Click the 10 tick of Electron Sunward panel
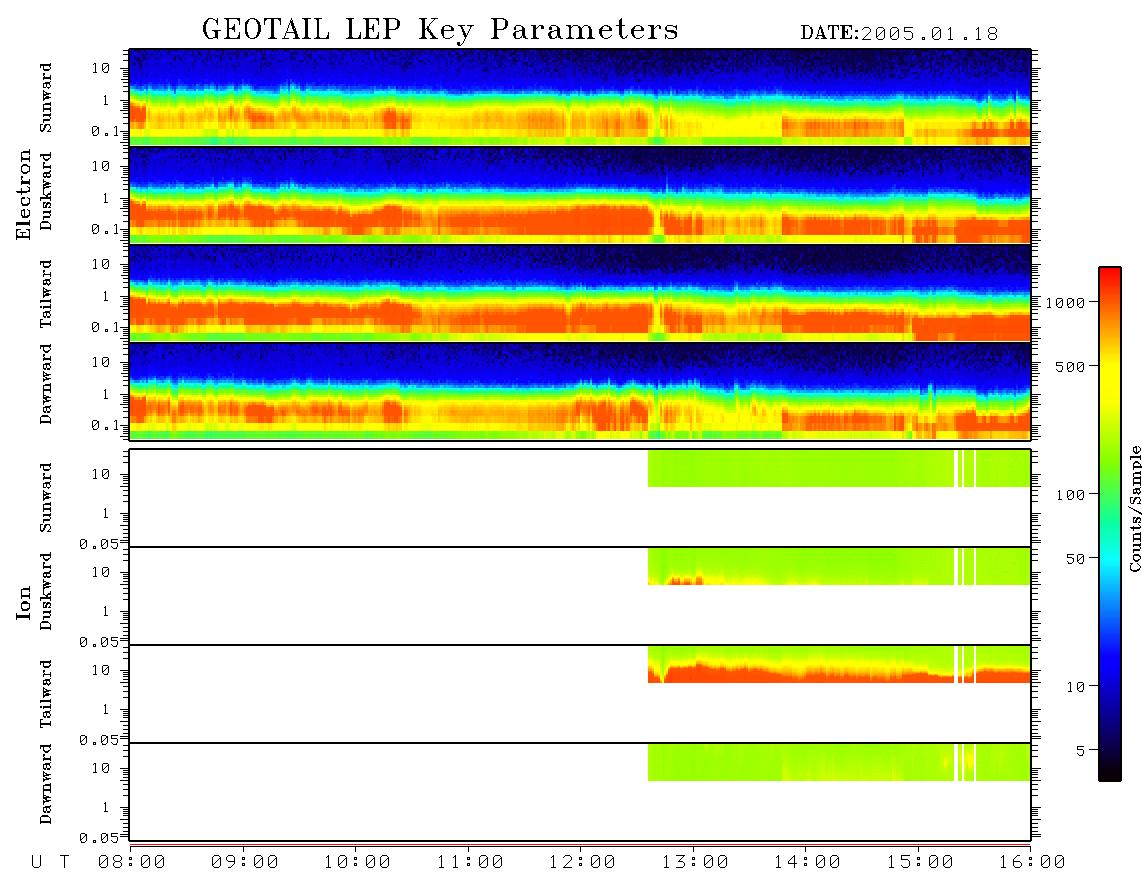The height and width of the screenshot is (880, 1142). tap(101, 68)
